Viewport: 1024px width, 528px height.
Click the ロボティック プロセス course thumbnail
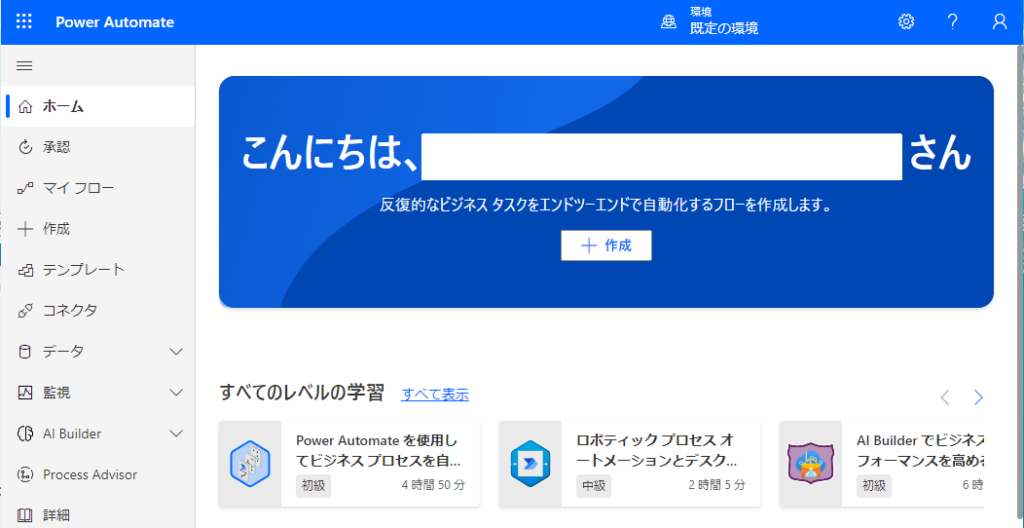pos(530,464)
